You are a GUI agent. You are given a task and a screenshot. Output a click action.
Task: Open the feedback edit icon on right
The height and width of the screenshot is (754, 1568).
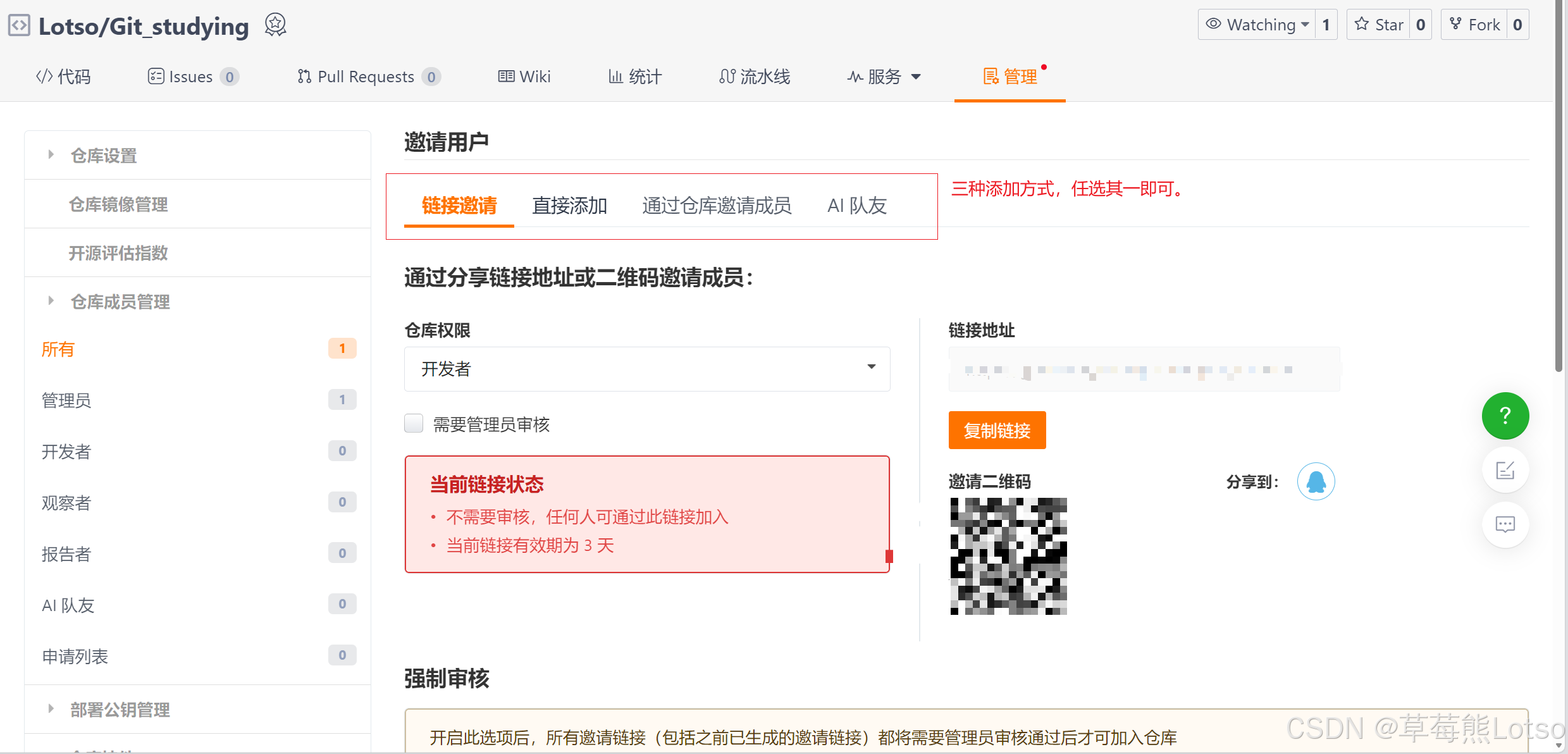click(x=1505, y=470)
